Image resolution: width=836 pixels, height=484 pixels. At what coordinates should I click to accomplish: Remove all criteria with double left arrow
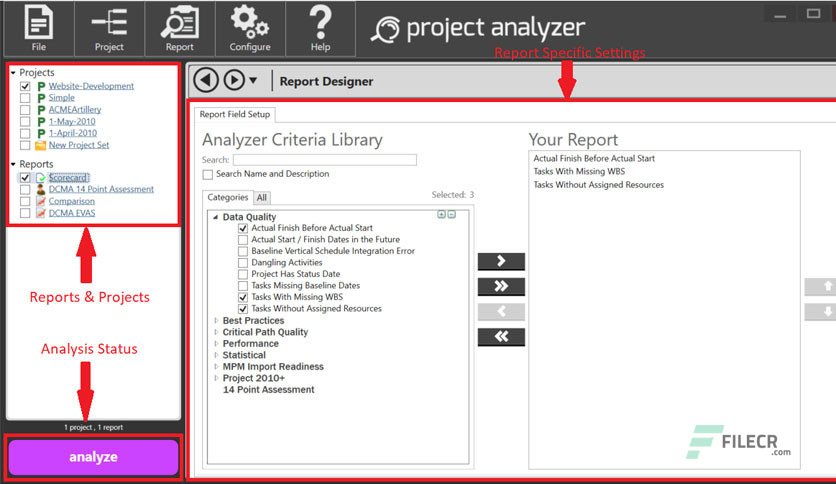tap(501, 337)
